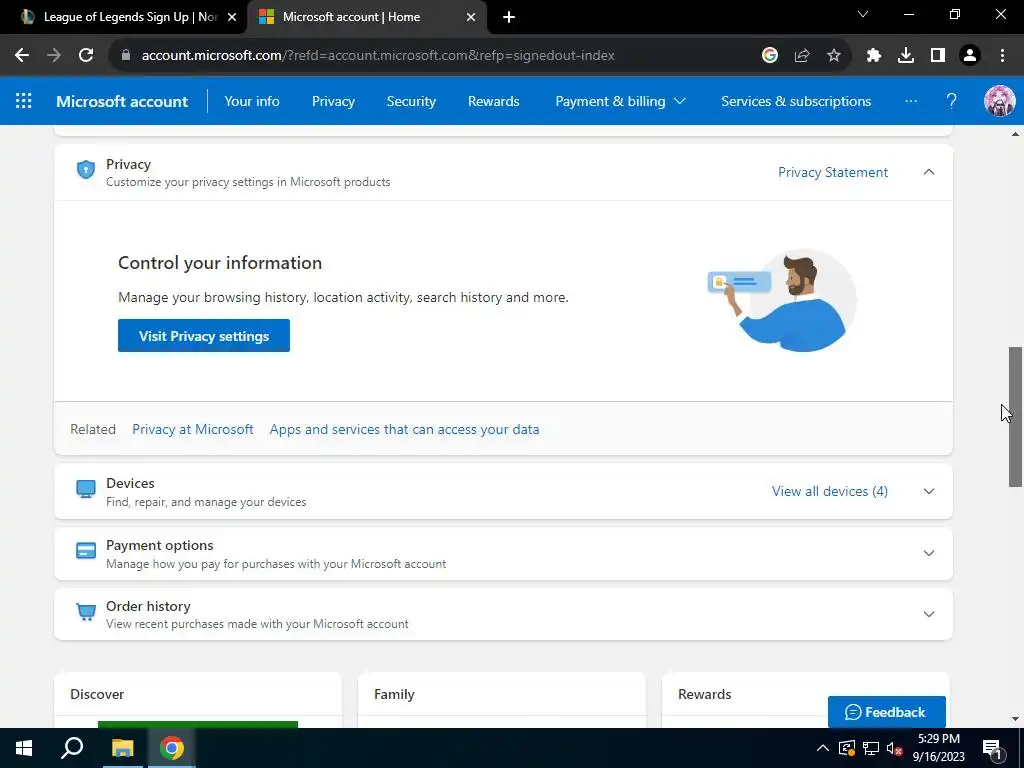This screenshot has height=768, width=1024.
Task: Show hidden system tray icons
Action: [x=823, y=748]
